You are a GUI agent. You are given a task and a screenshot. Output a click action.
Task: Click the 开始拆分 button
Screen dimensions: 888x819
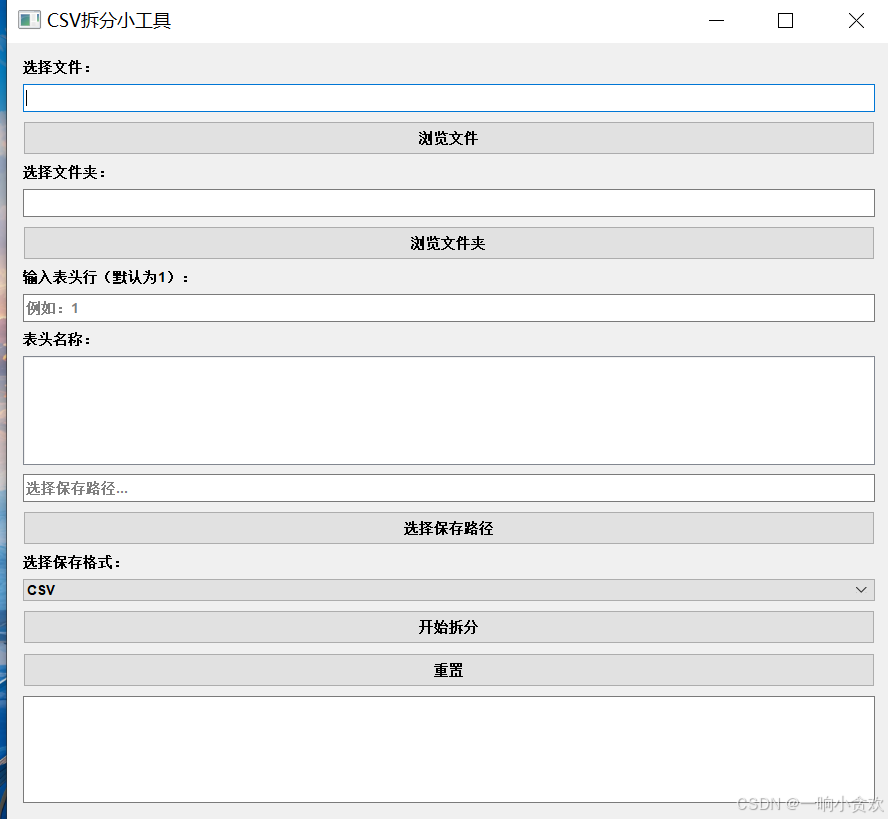tap(449, 627)
